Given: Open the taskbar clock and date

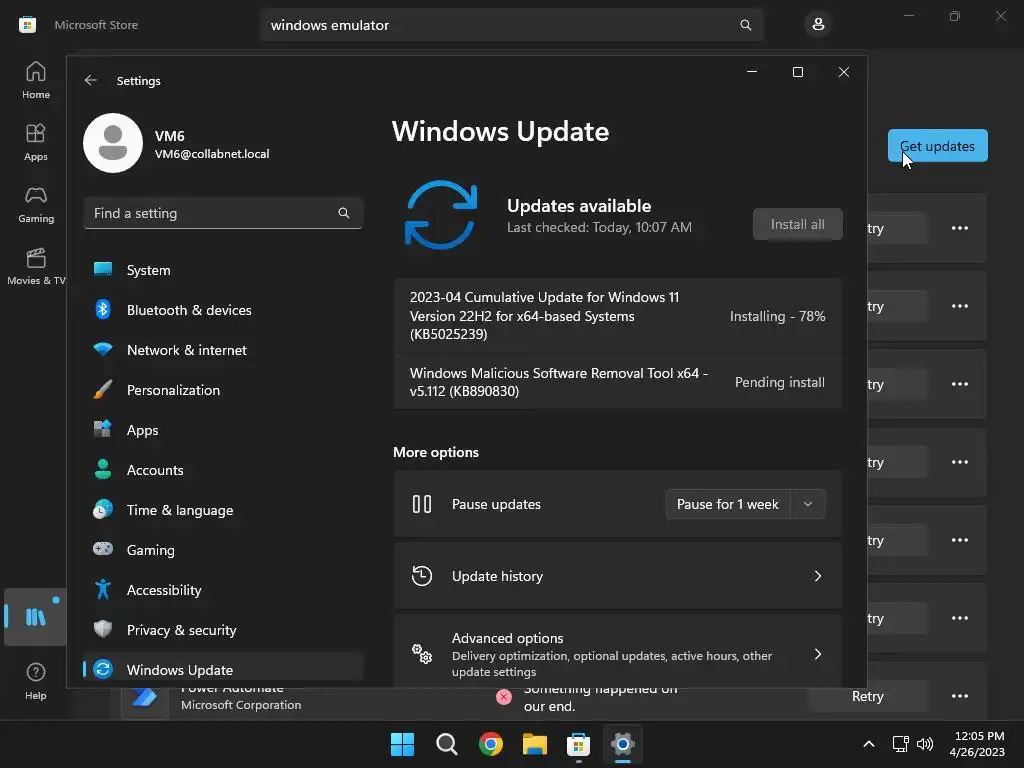Looking at the screenshot, I should 977,744.
